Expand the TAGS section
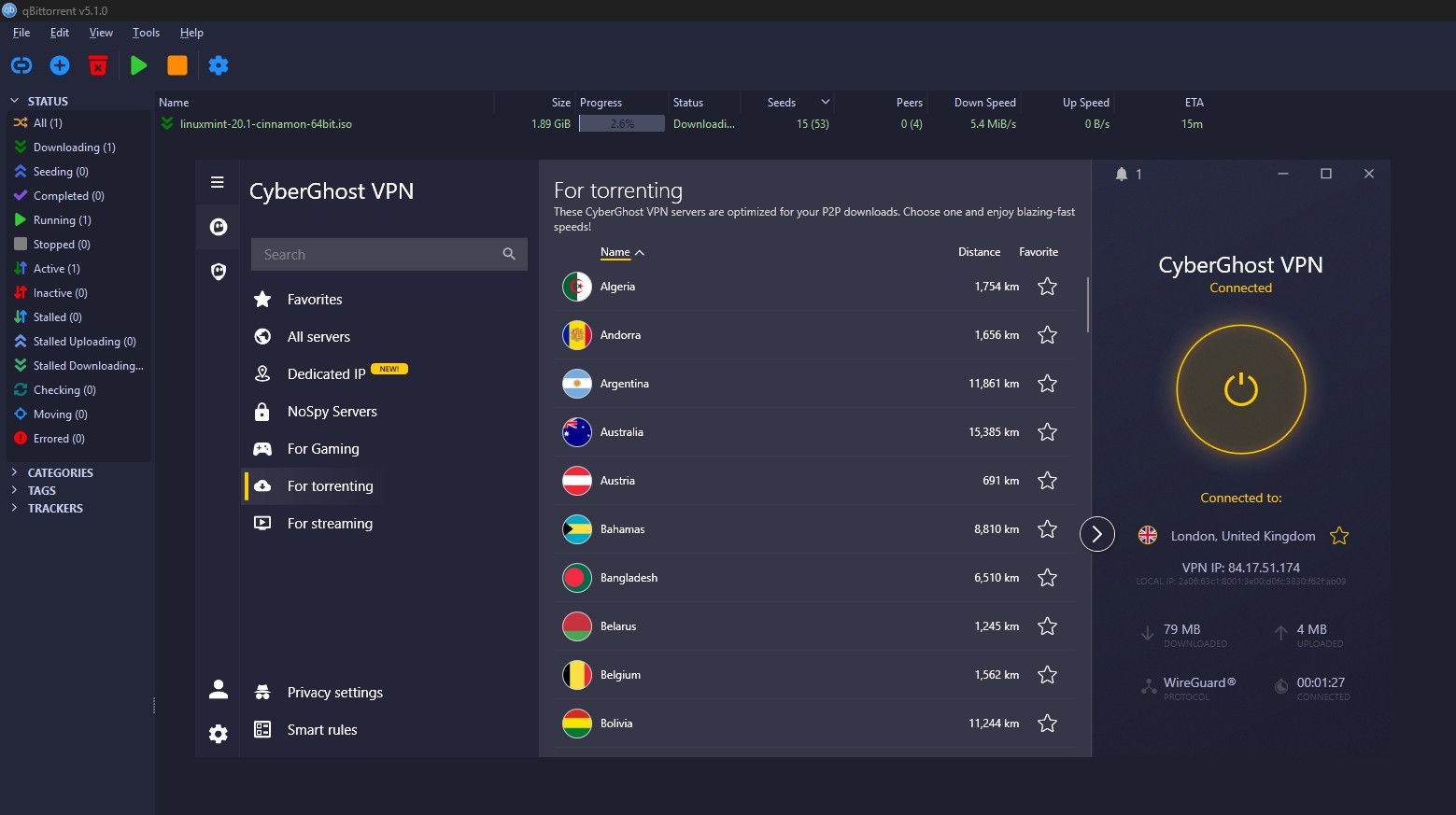 coord(14,490)
